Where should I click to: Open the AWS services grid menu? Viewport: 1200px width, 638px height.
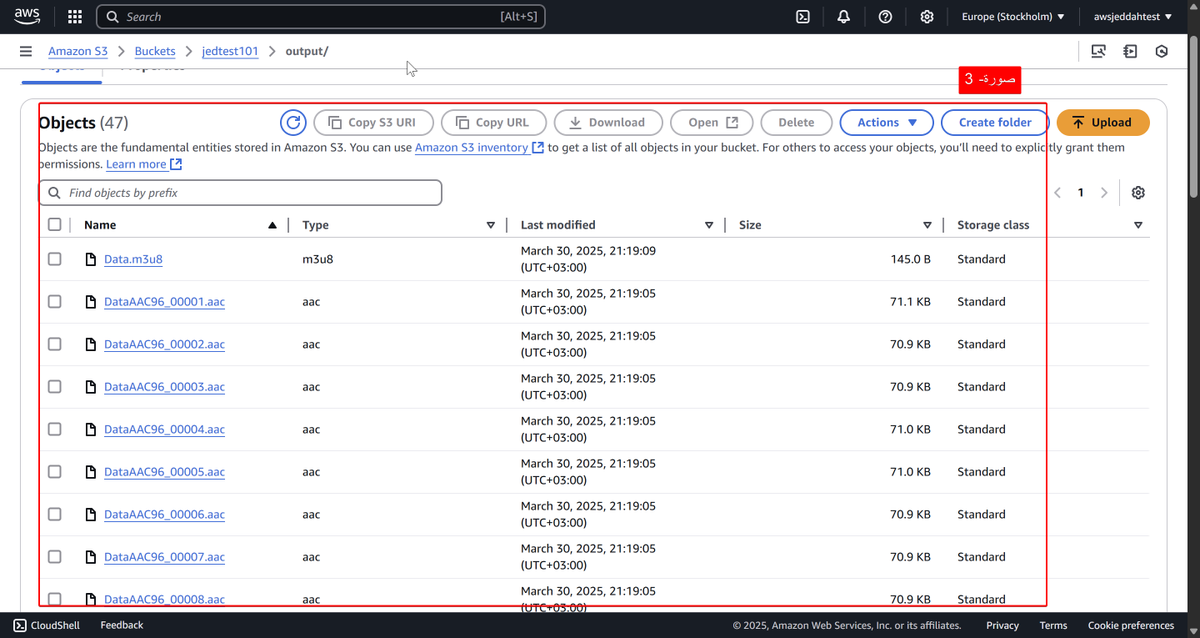(75, 17)
